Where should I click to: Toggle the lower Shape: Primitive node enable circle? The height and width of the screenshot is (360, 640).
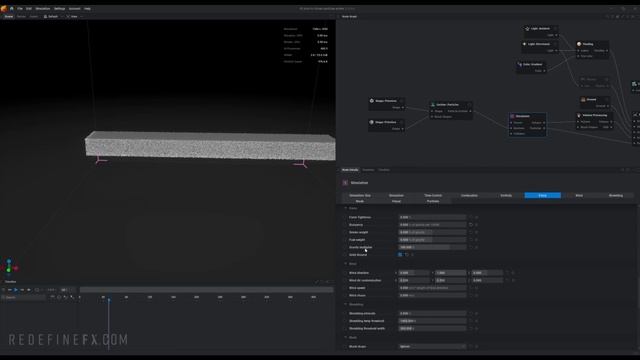402,122
